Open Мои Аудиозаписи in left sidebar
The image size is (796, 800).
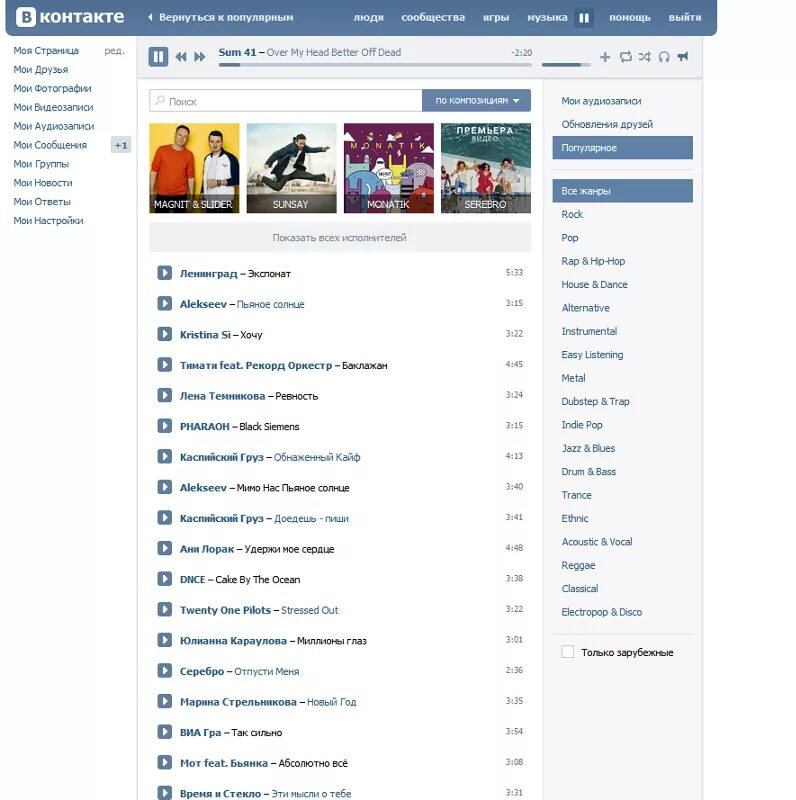click(x=54, y=126)
